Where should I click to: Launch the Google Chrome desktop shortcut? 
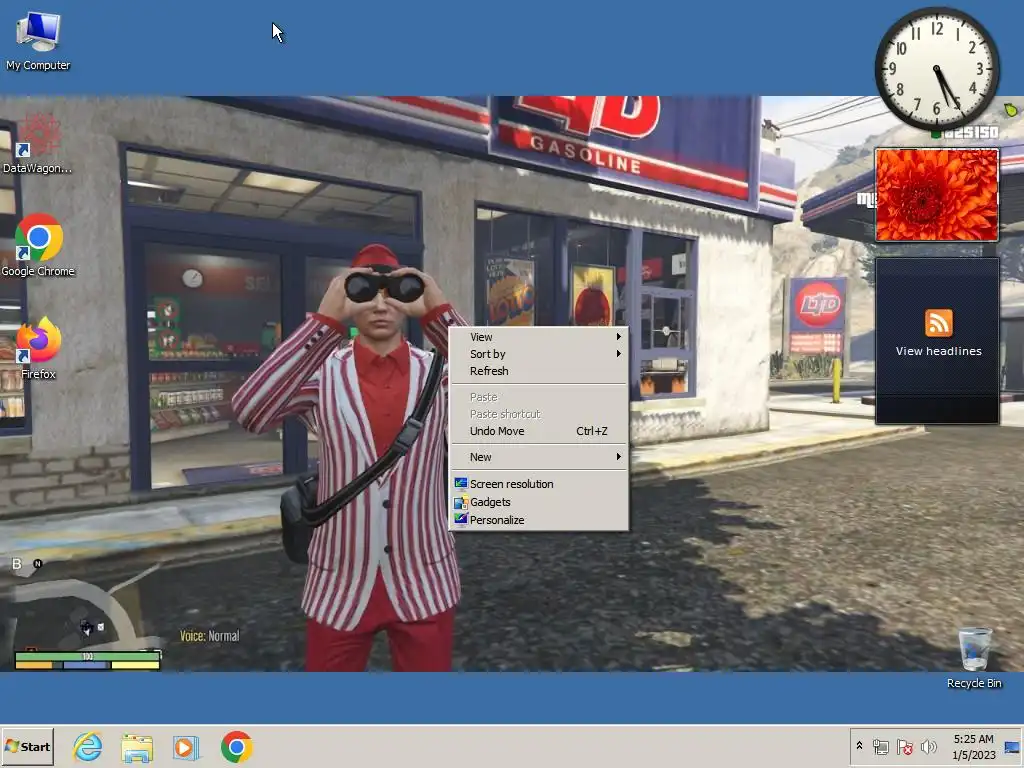click(38, 246)
